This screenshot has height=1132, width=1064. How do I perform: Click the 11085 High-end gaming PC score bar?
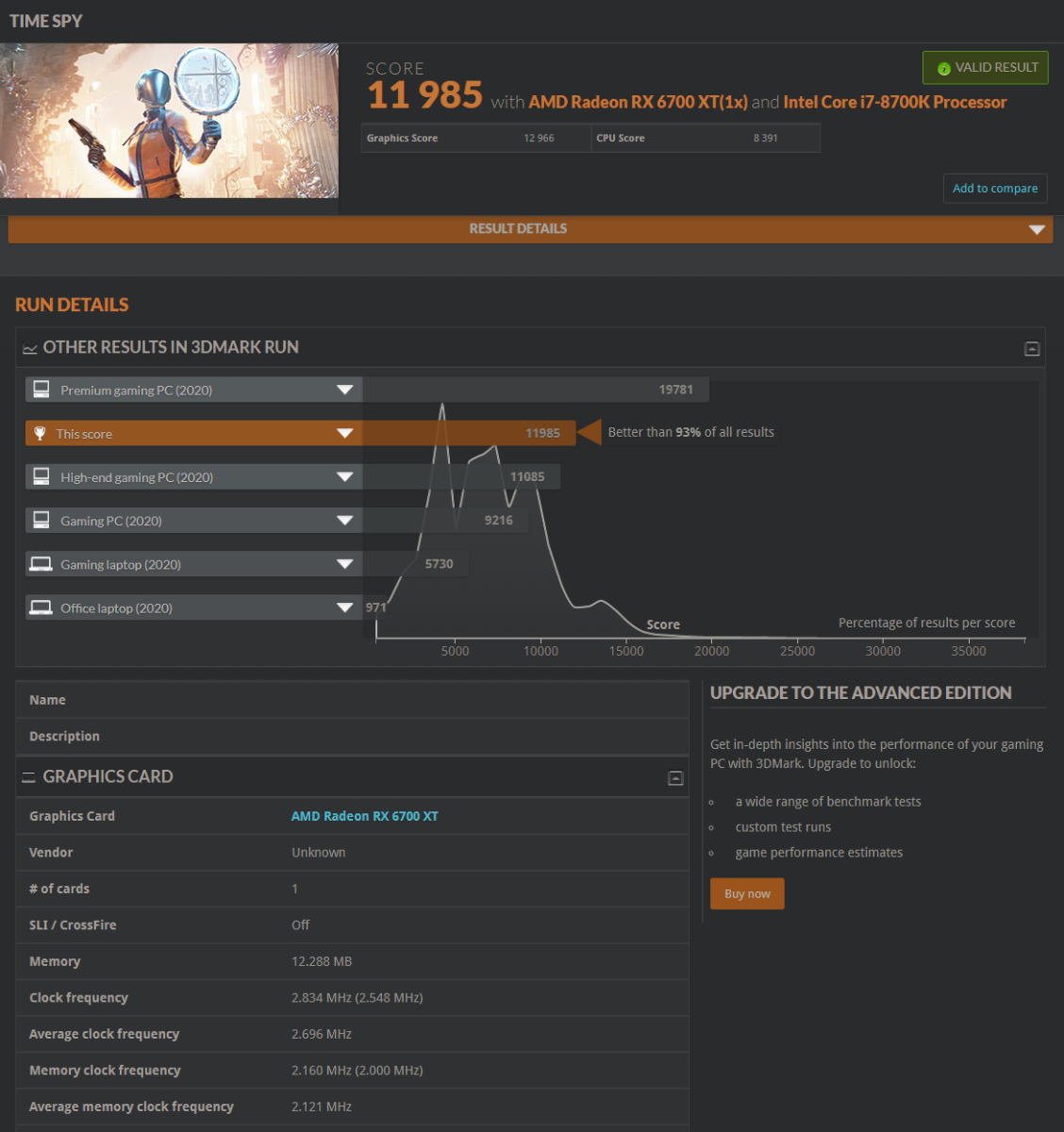point(461,476)
